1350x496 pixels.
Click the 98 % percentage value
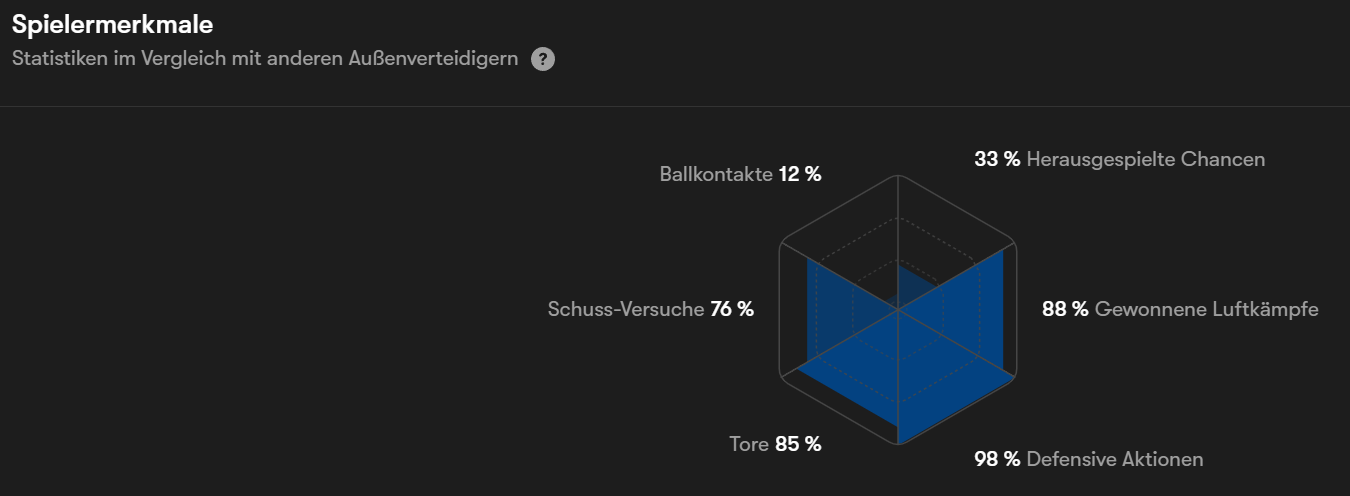click(x=997, y=459)
